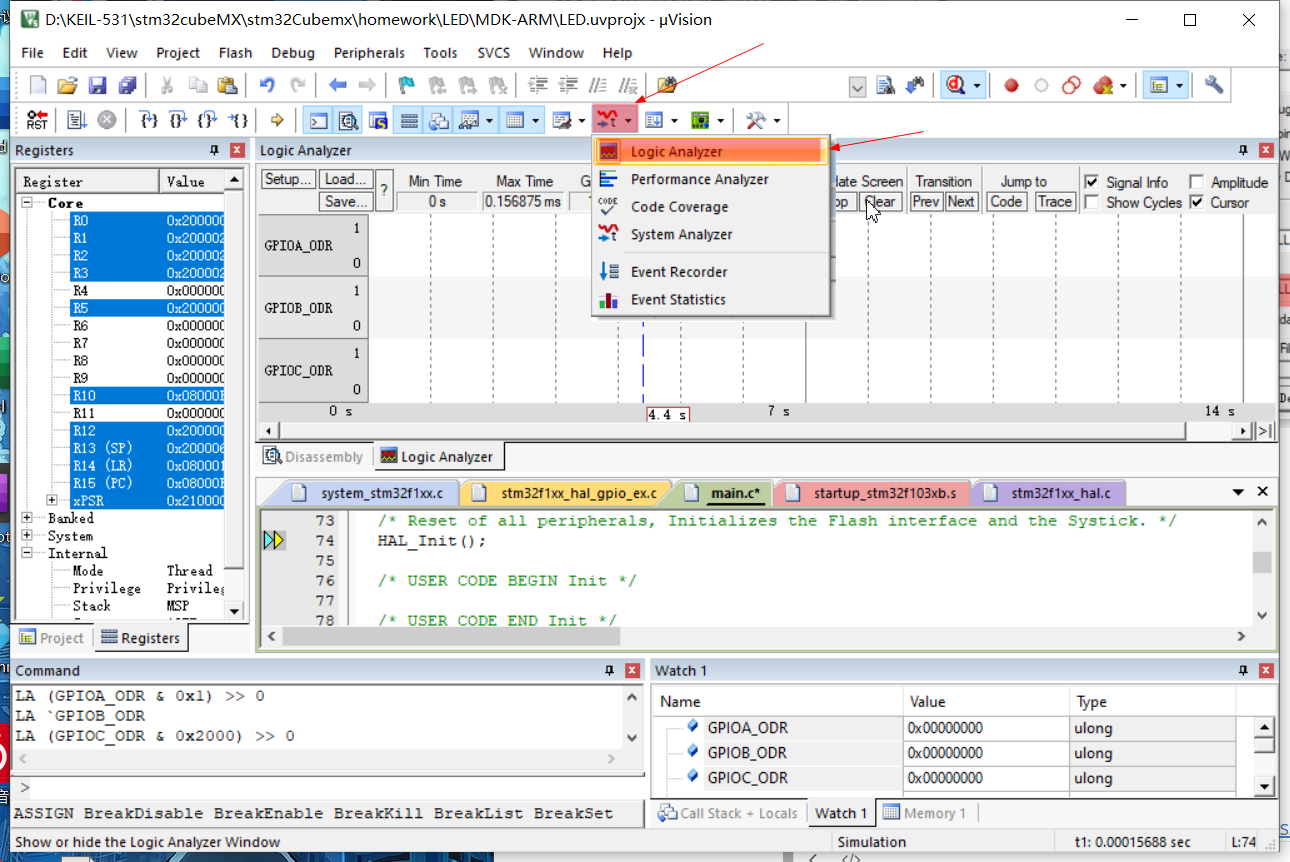Screen dimensions: 1290x862
Task: Open the Serial Windows dropdown arrow
Action: click(582, 121)
